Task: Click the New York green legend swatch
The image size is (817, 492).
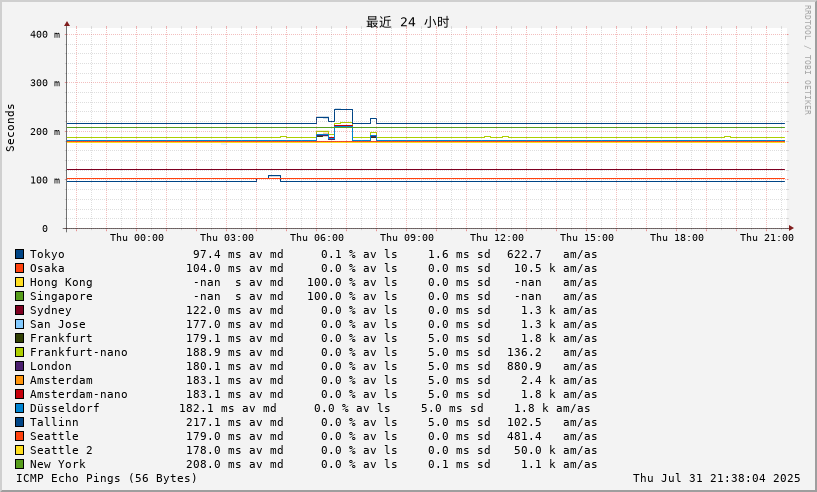Action: click(19, 465)
